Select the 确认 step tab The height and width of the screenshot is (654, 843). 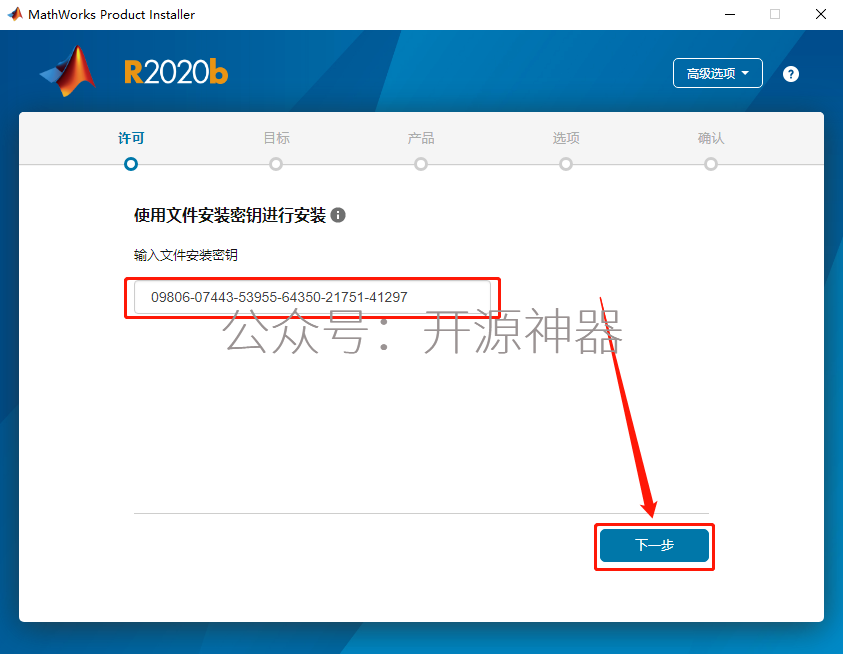pos(711,138)
